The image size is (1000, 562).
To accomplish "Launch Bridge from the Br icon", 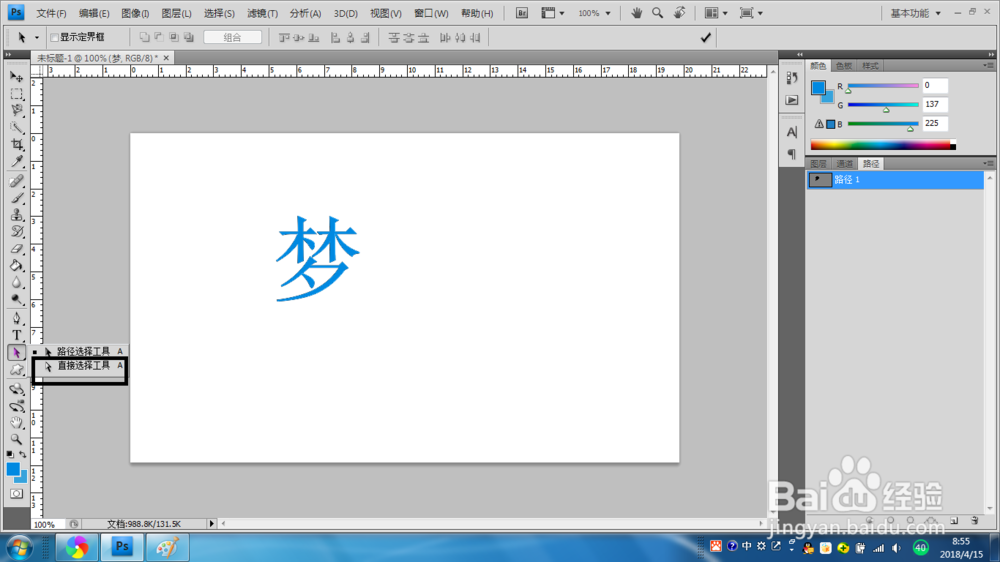I will pyautogui.click(x=522, y=13).
